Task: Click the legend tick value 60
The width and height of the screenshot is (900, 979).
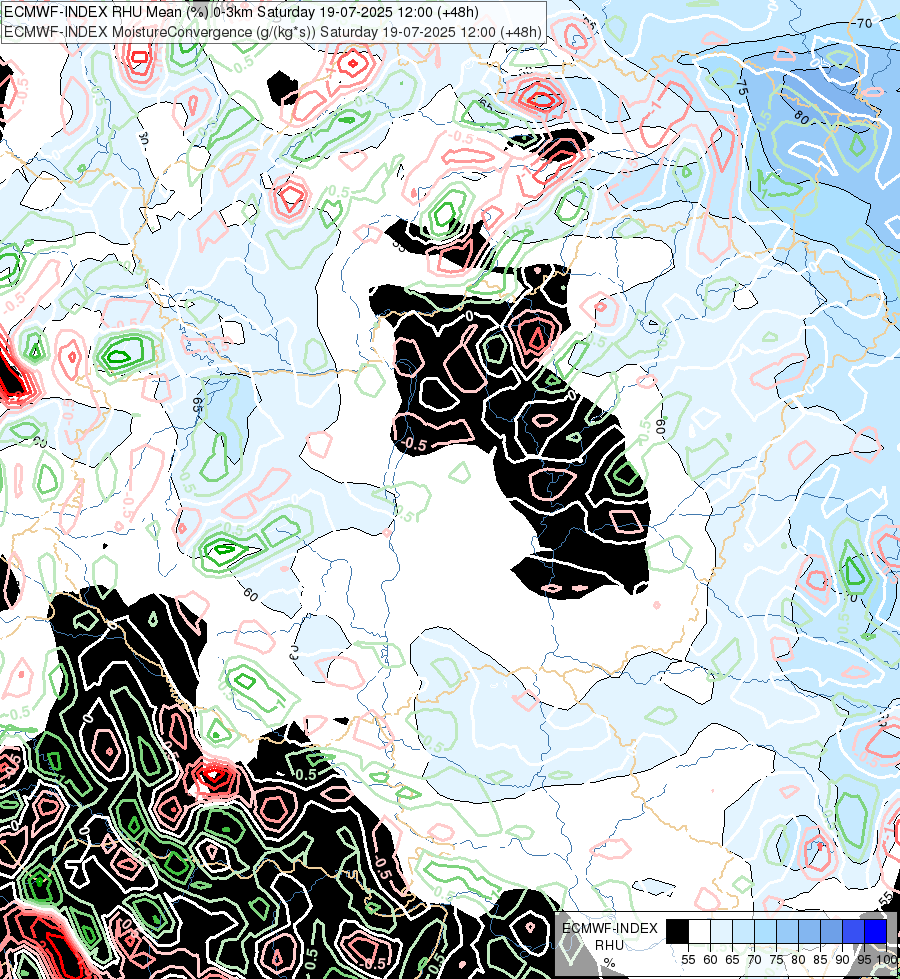Action: click(x=710, y=960)
